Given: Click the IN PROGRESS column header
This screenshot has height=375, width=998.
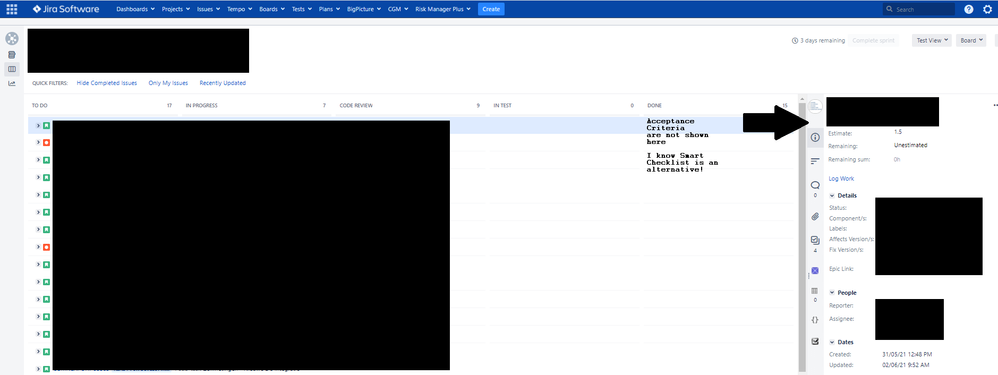Looking at the screenshot, I should (256, 105).
